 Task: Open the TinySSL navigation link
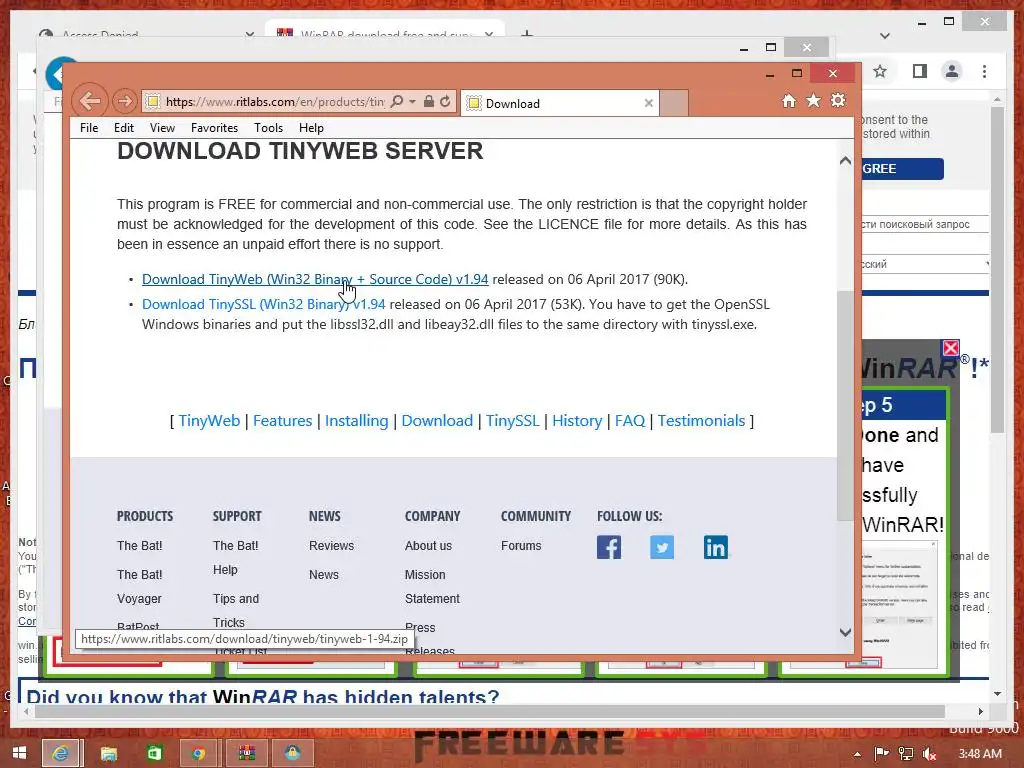513,421
